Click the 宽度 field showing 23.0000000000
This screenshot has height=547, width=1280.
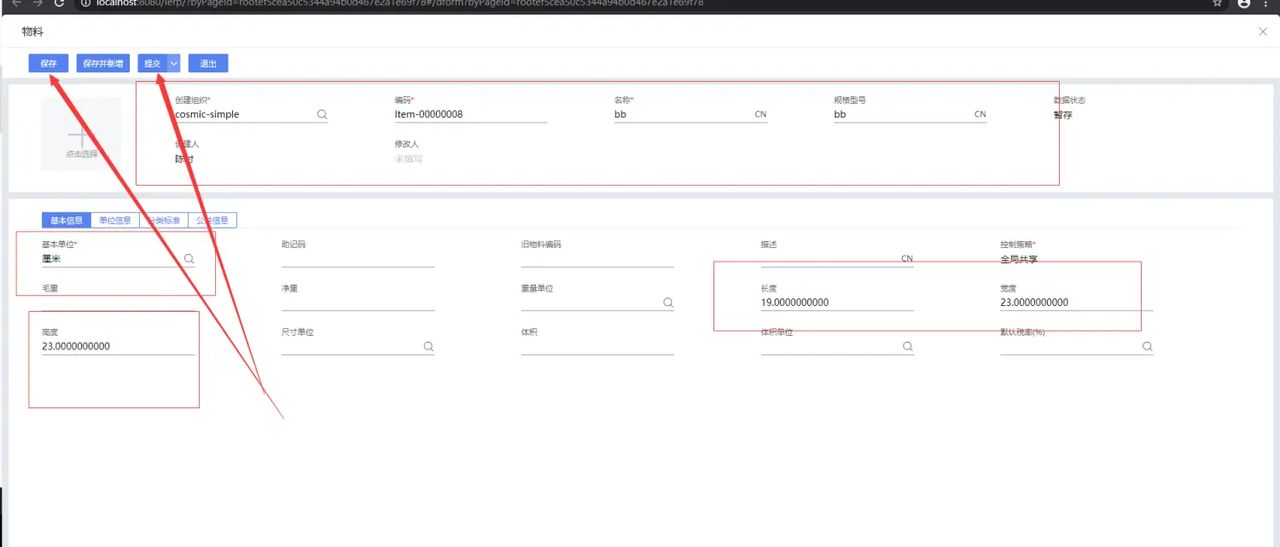click(x=1076, y=302)
